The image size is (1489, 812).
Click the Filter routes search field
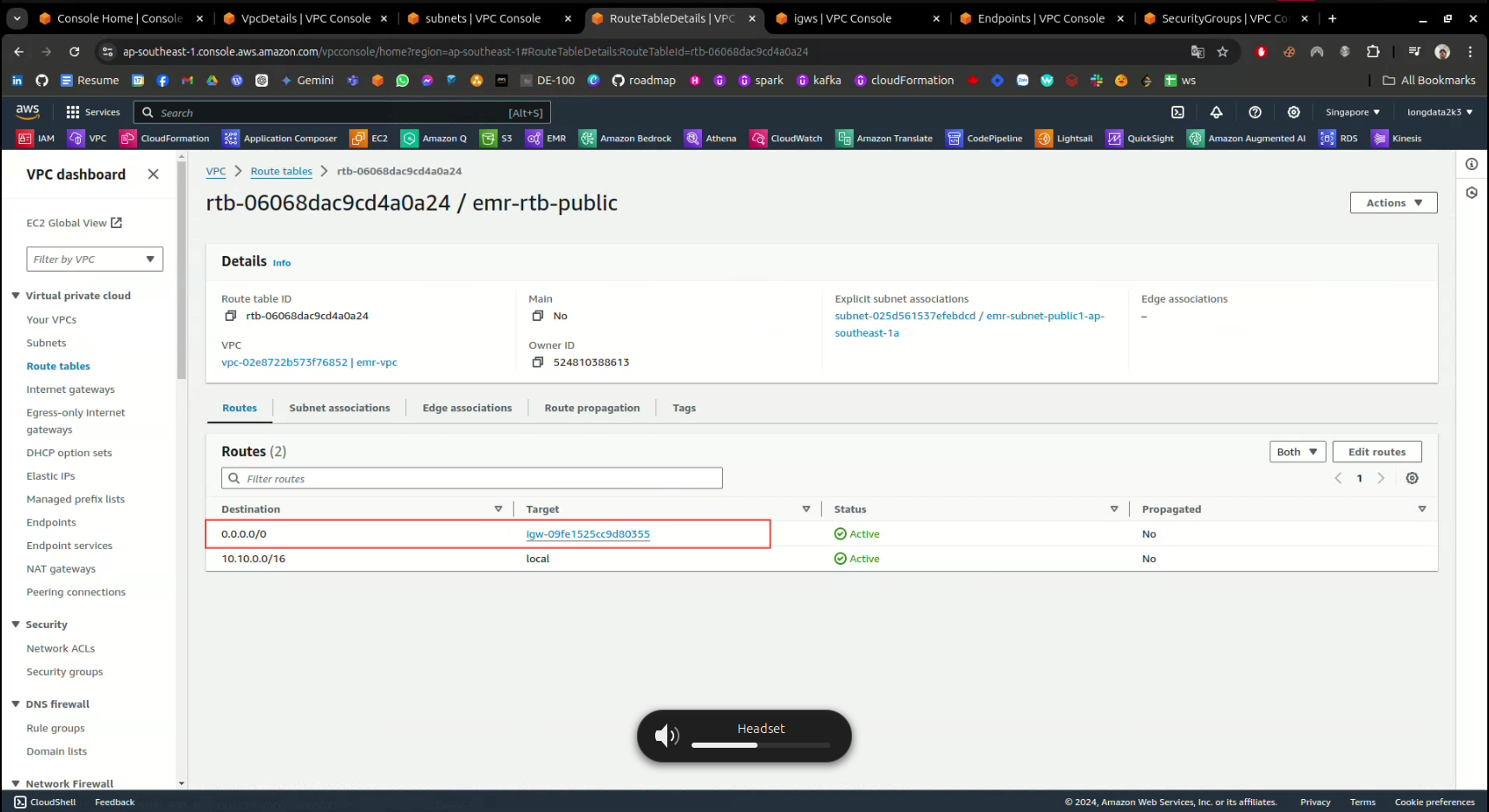[473, 479]
